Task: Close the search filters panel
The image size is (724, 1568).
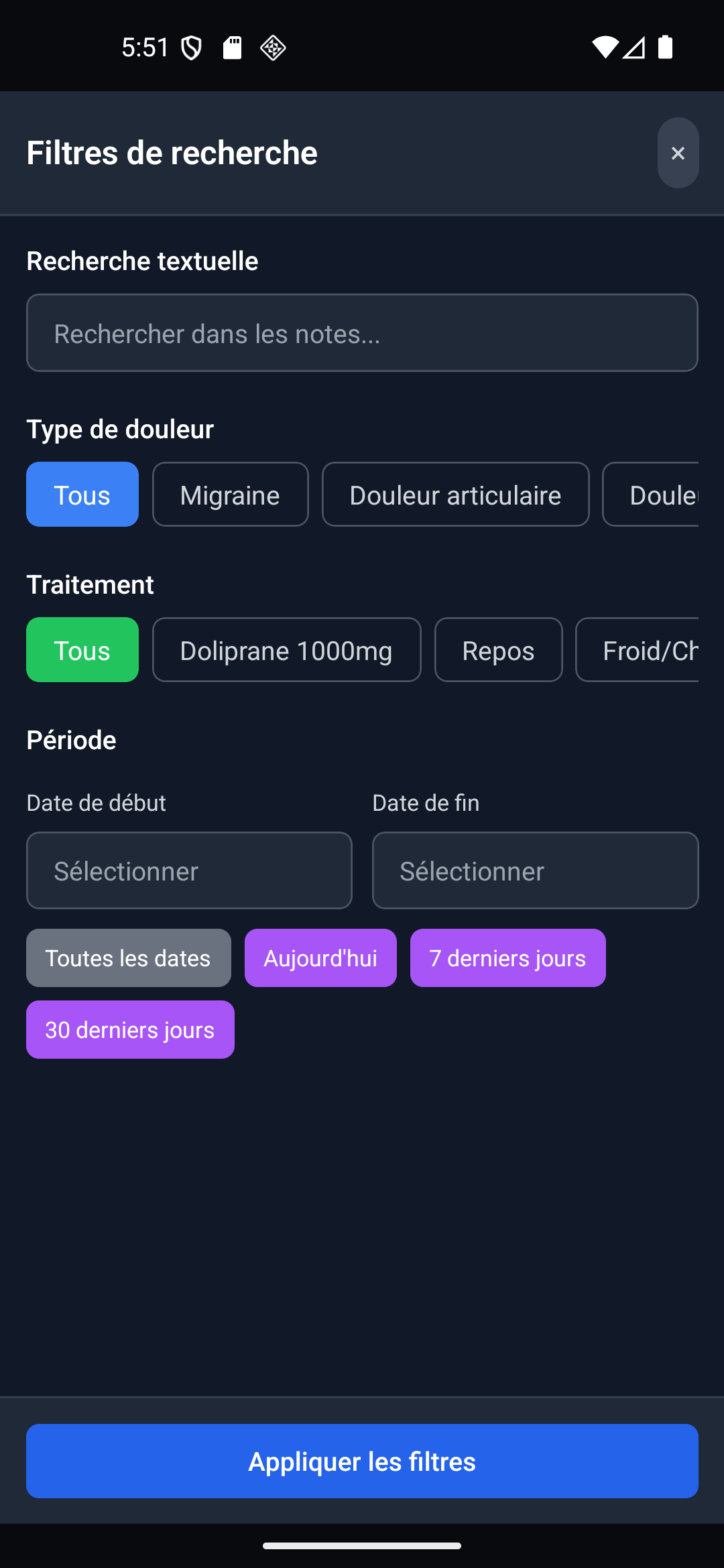Action: point(678,153)
